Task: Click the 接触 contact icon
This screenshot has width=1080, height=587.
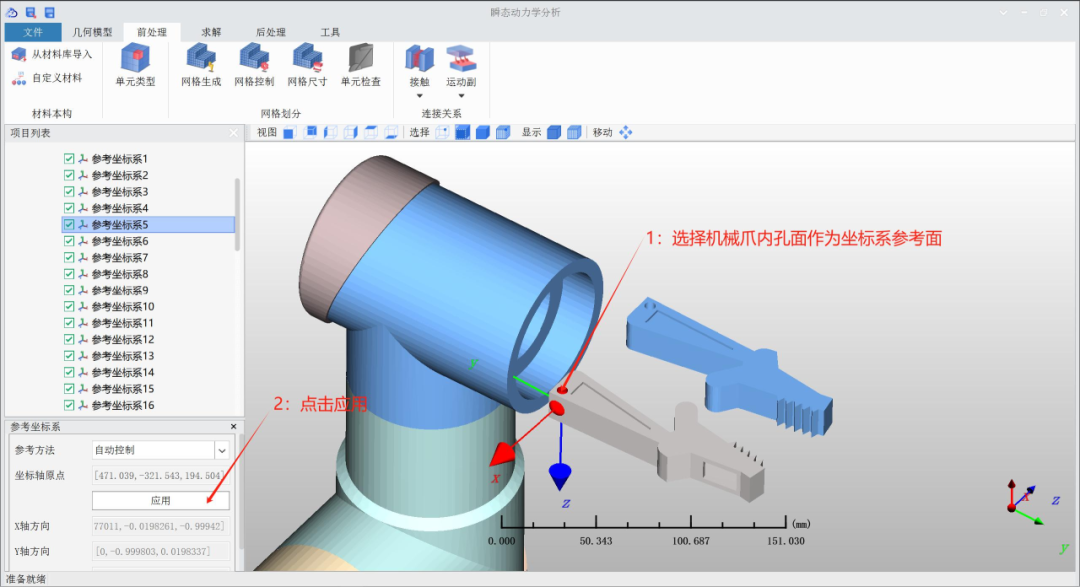Action: click(x=419, y=59)
